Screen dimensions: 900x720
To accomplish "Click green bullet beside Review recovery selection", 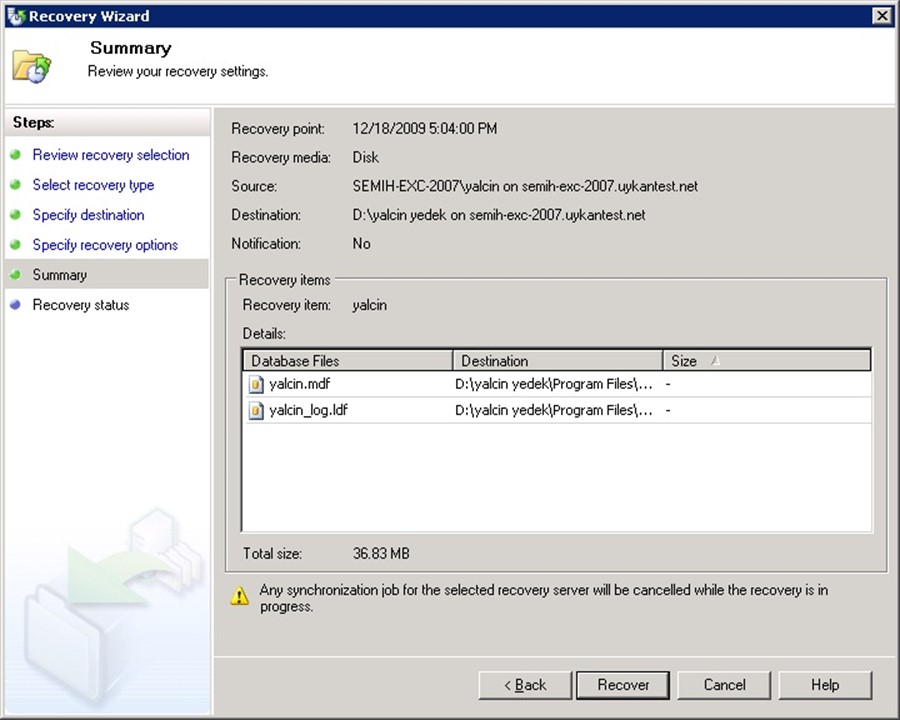I will [x=15, y=155].
